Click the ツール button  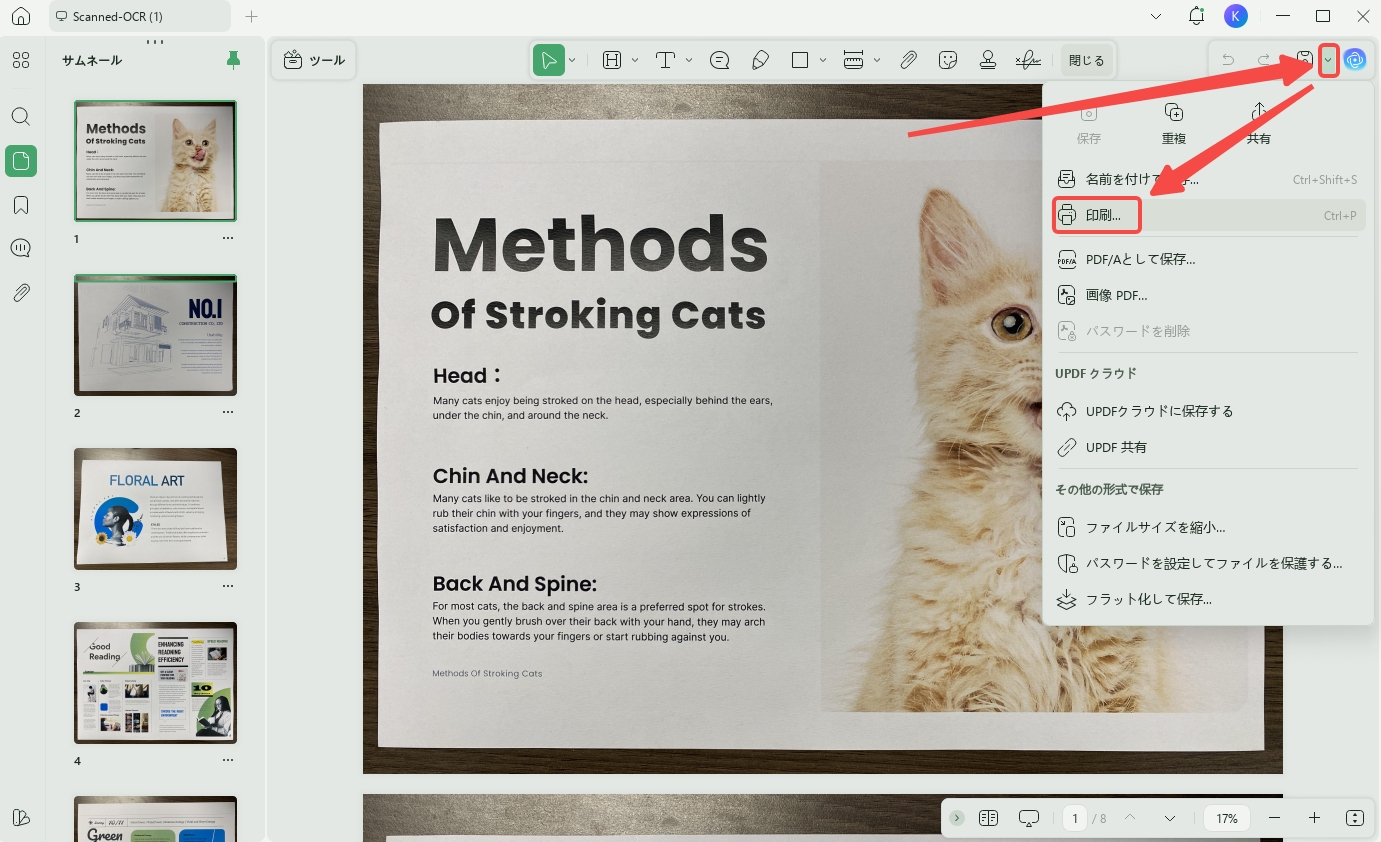tap(314, 60)
